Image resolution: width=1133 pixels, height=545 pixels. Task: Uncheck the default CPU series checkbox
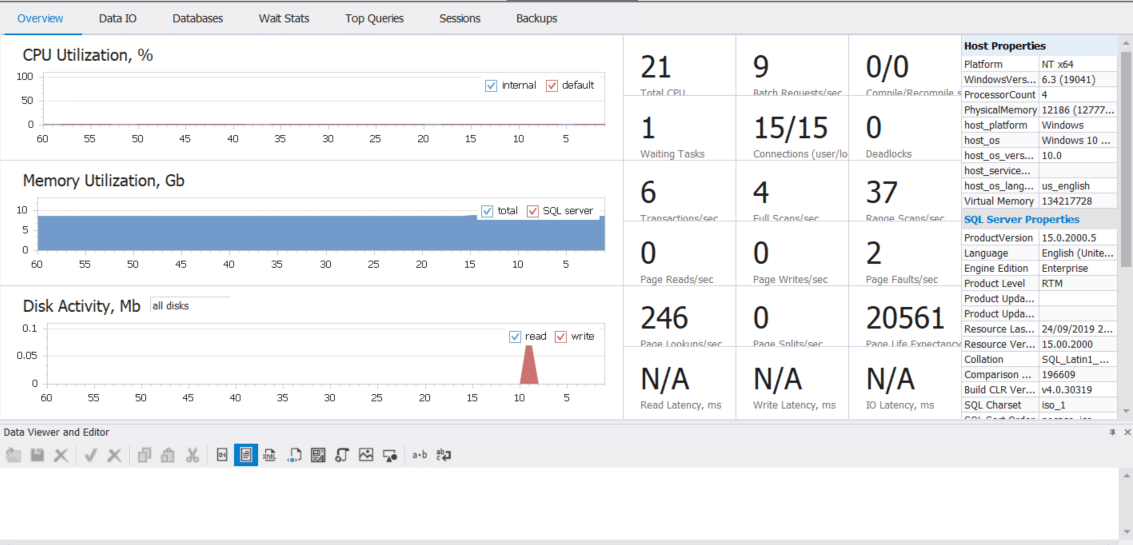[x=552, y=85]
